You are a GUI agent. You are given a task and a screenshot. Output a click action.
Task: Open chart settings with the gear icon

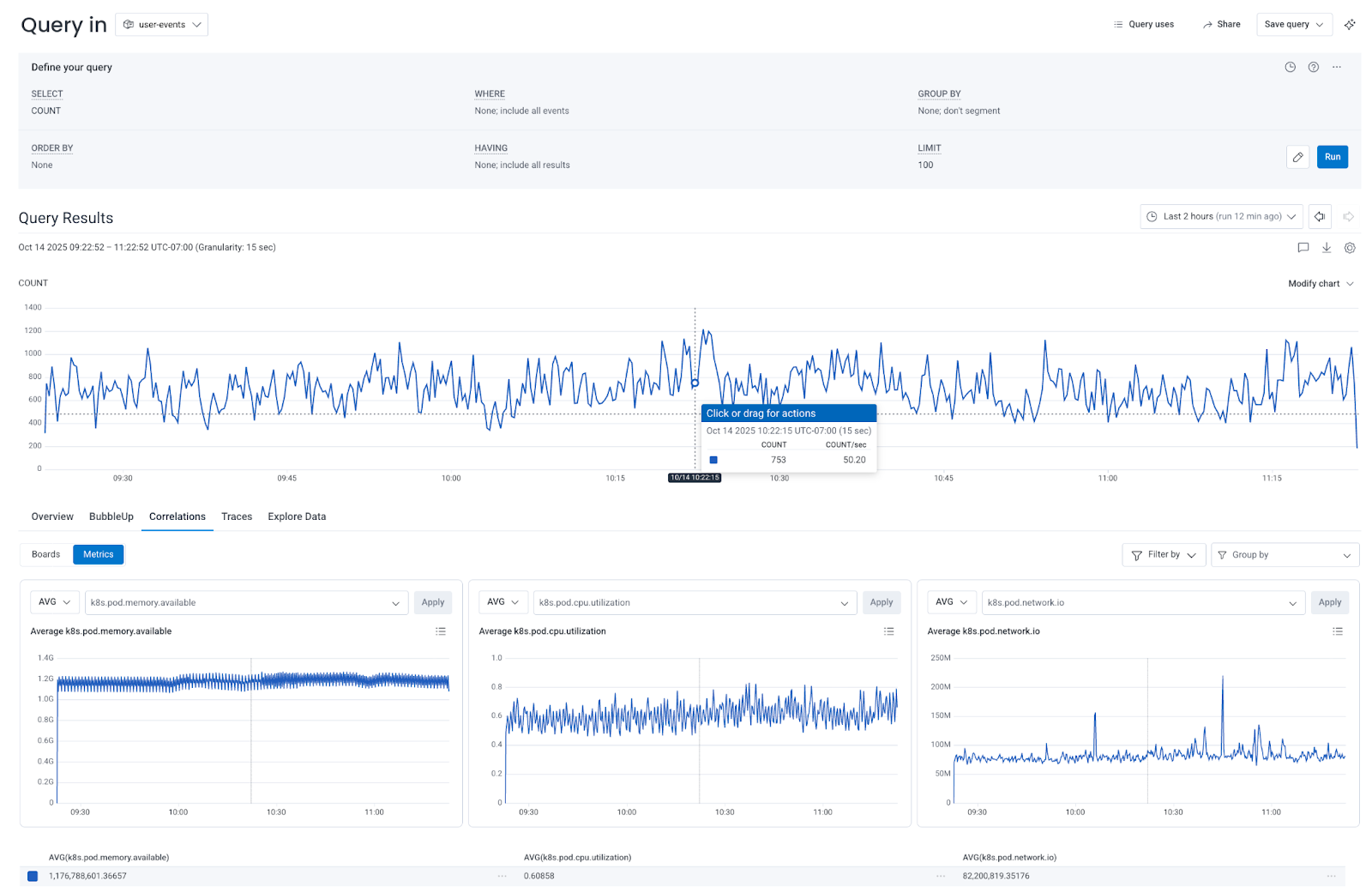coord(1350,248)
